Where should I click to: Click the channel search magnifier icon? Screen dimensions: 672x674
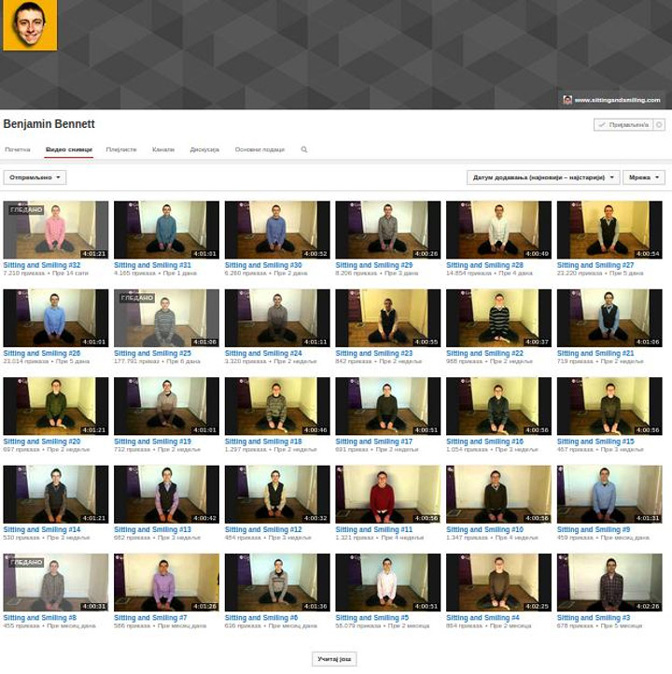[304, 150]
